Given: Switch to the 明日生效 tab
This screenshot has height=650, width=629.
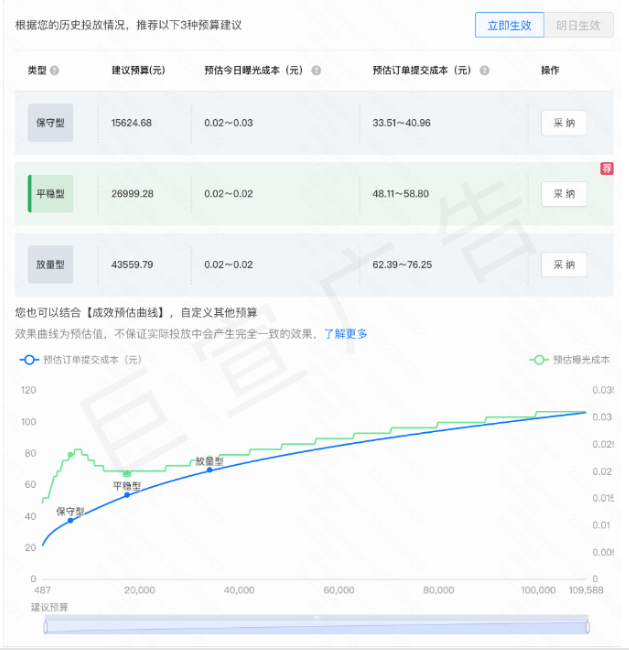Looking at the screenshot, I should 578,25.
